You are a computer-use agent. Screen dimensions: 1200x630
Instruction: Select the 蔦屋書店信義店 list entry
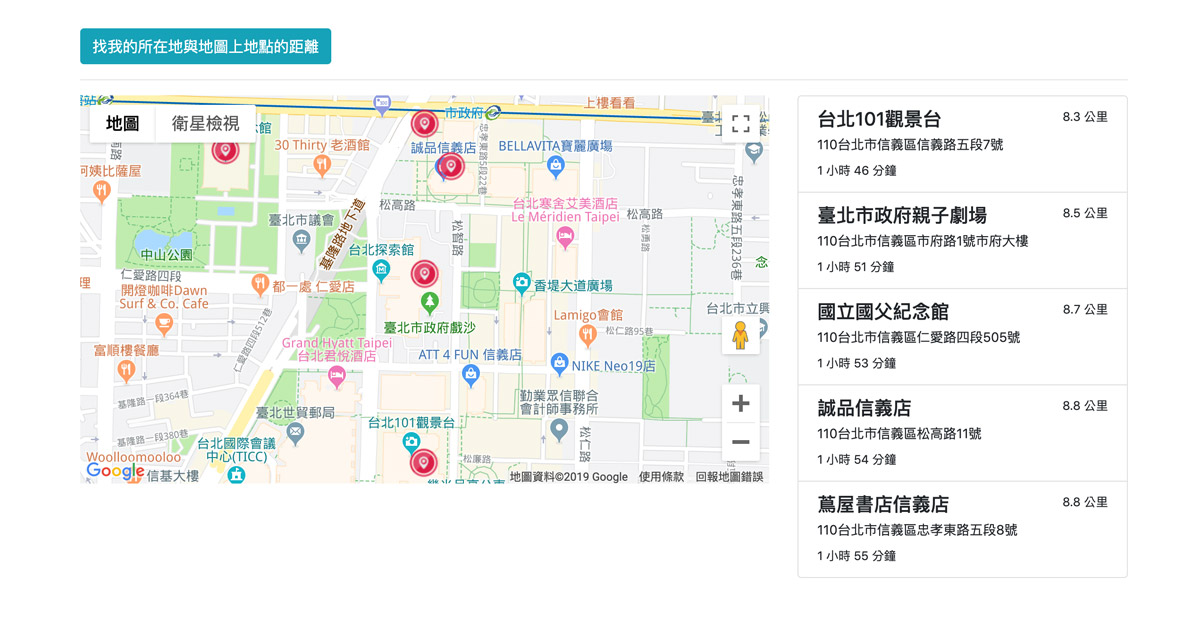[962, 529]
